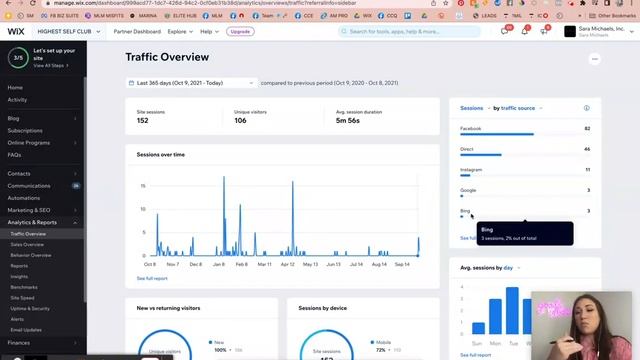Image resolution: width=640 pixels, height=360 pixels.
Task: Open the announcements megaphone icon
Action: click(544, 31)
